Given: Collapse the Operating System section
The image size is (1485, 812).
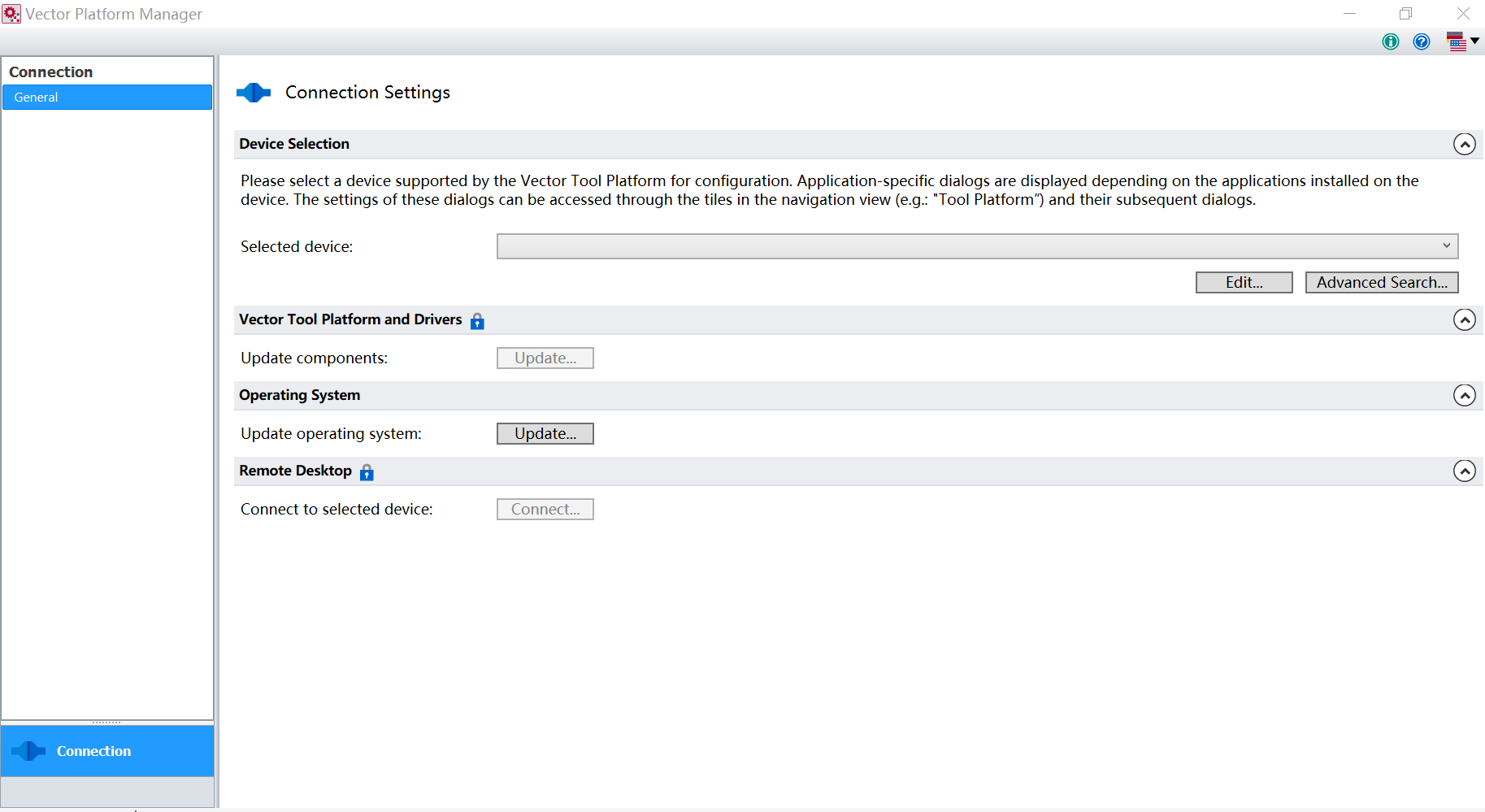Looking at the screenshot, I should [1465, 396].
